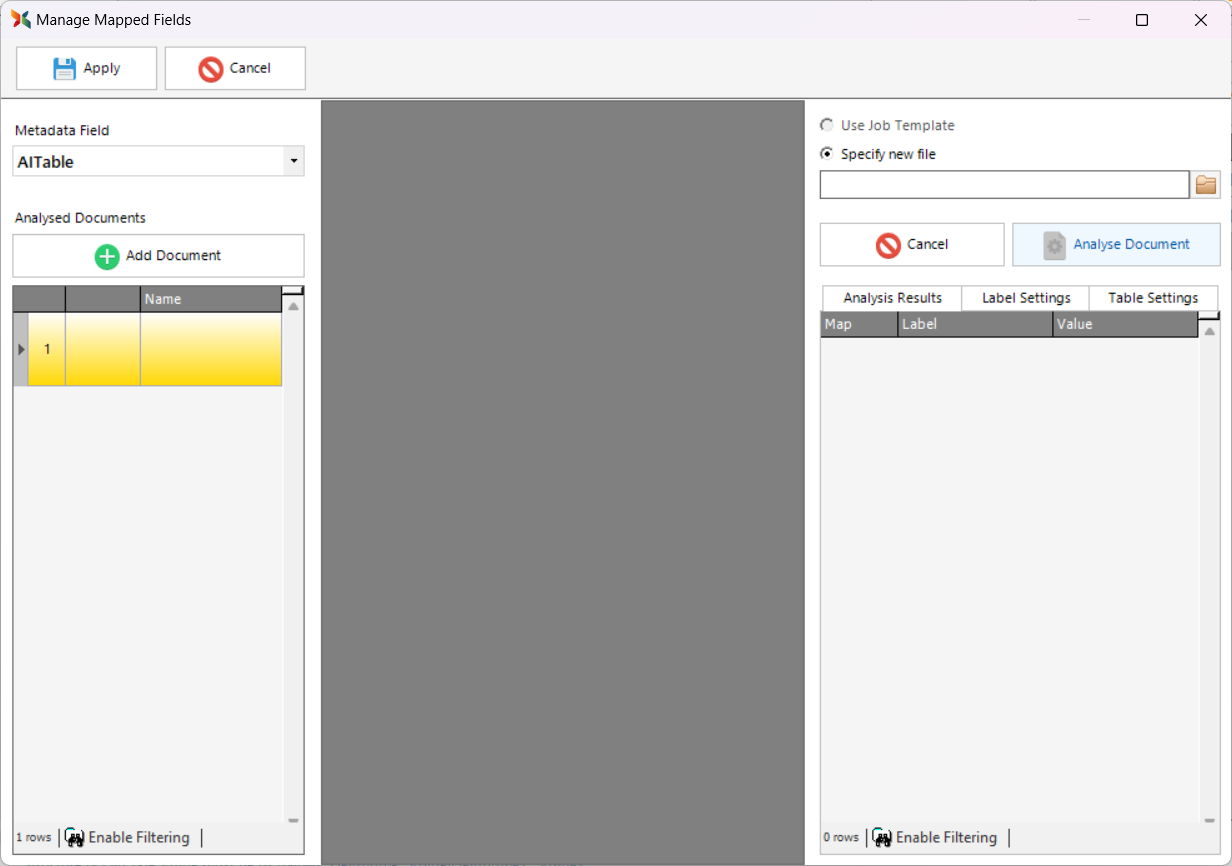The height and width of the screenshot is (866, 1232).
Task: Click Cancel next to Analyse Document
Action: pyautogui.click(x=911, y=245)
